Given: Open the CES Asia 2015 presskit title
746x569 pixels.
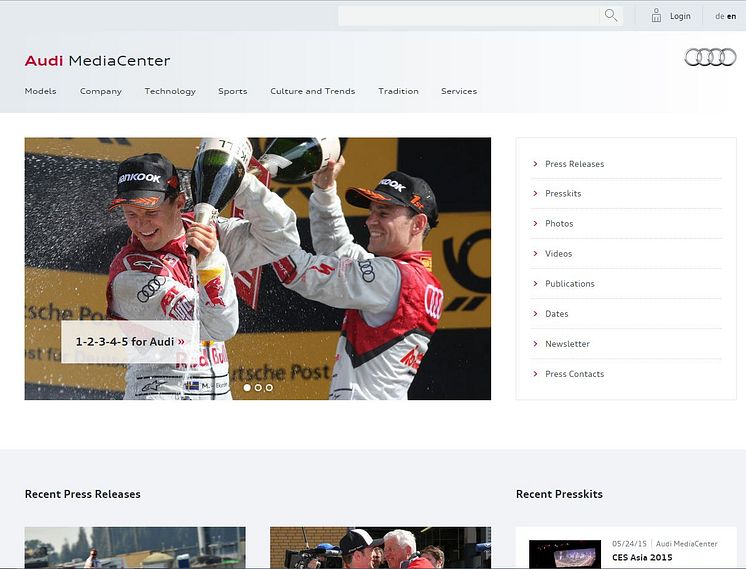Looking at the screenshot, I should [642, 557].
